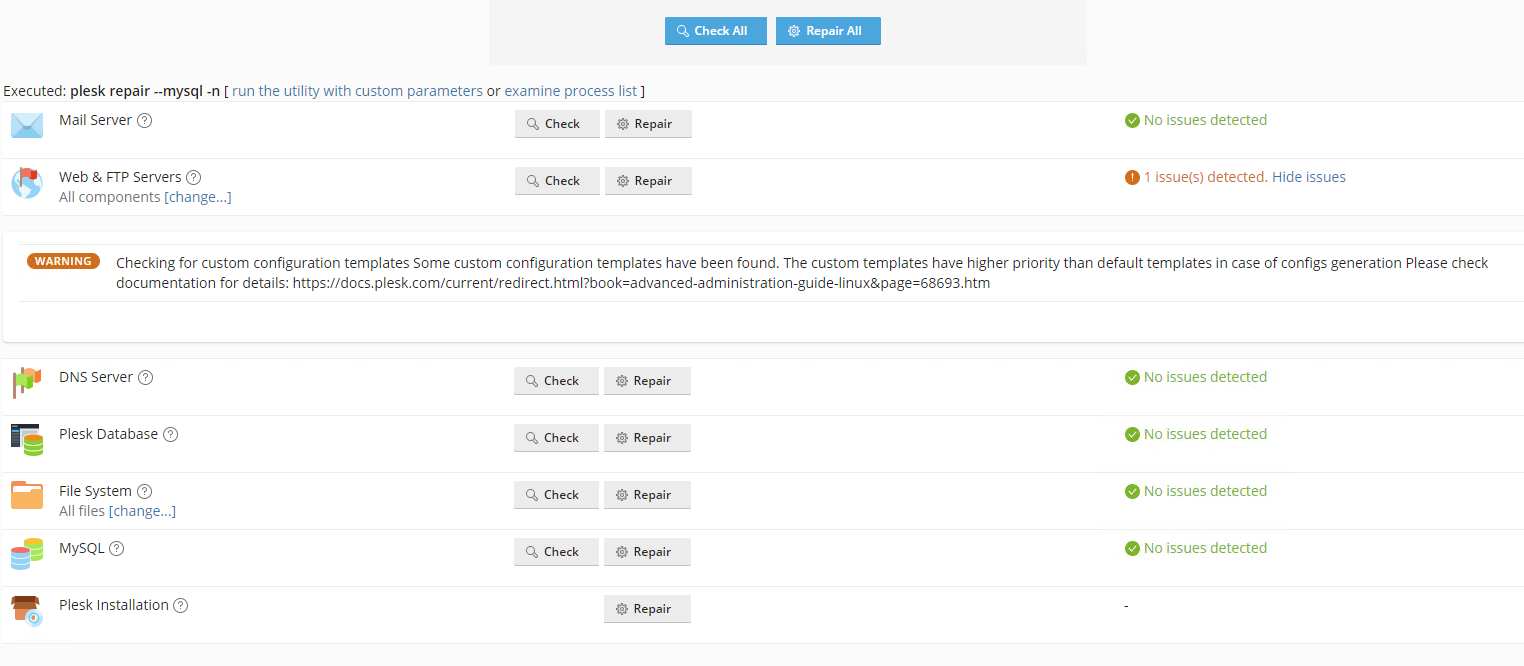The width and height of the screenshot is (1524, 666).
Task: Collapse issues with Hide issues link
Action: pyautogui.click(x=1308, y=177)
